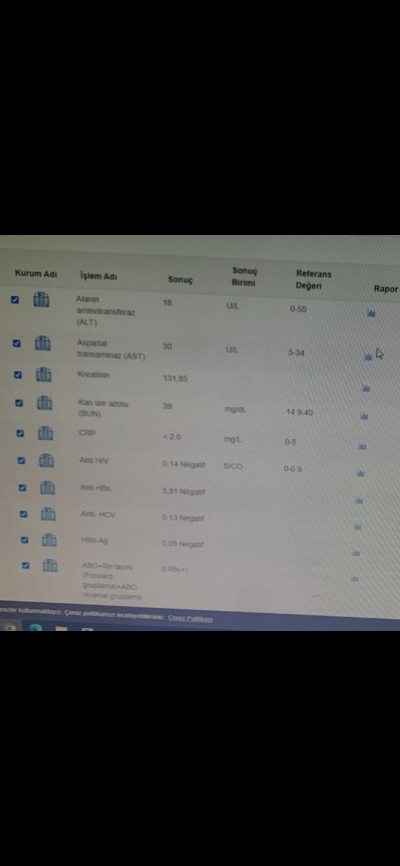Click the institution icon in HBs-Ag row
Image resolution: width=400 pixels, height=866 pixels.
49,539
